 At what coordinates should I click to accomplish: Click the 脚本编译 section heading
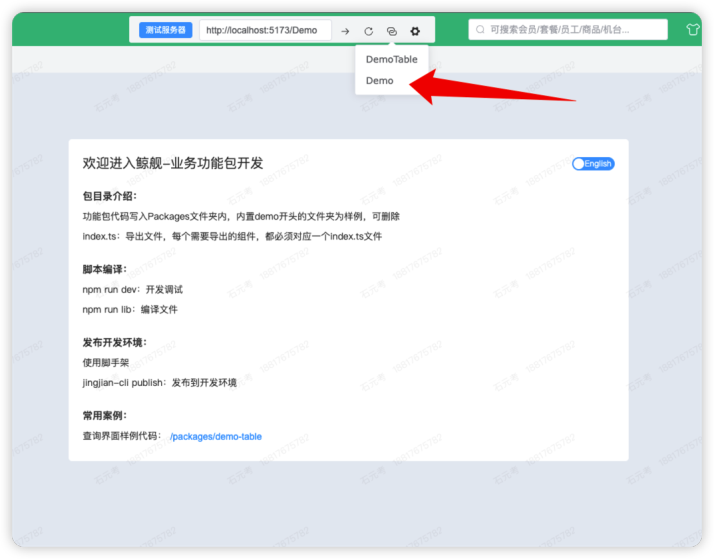105,269
